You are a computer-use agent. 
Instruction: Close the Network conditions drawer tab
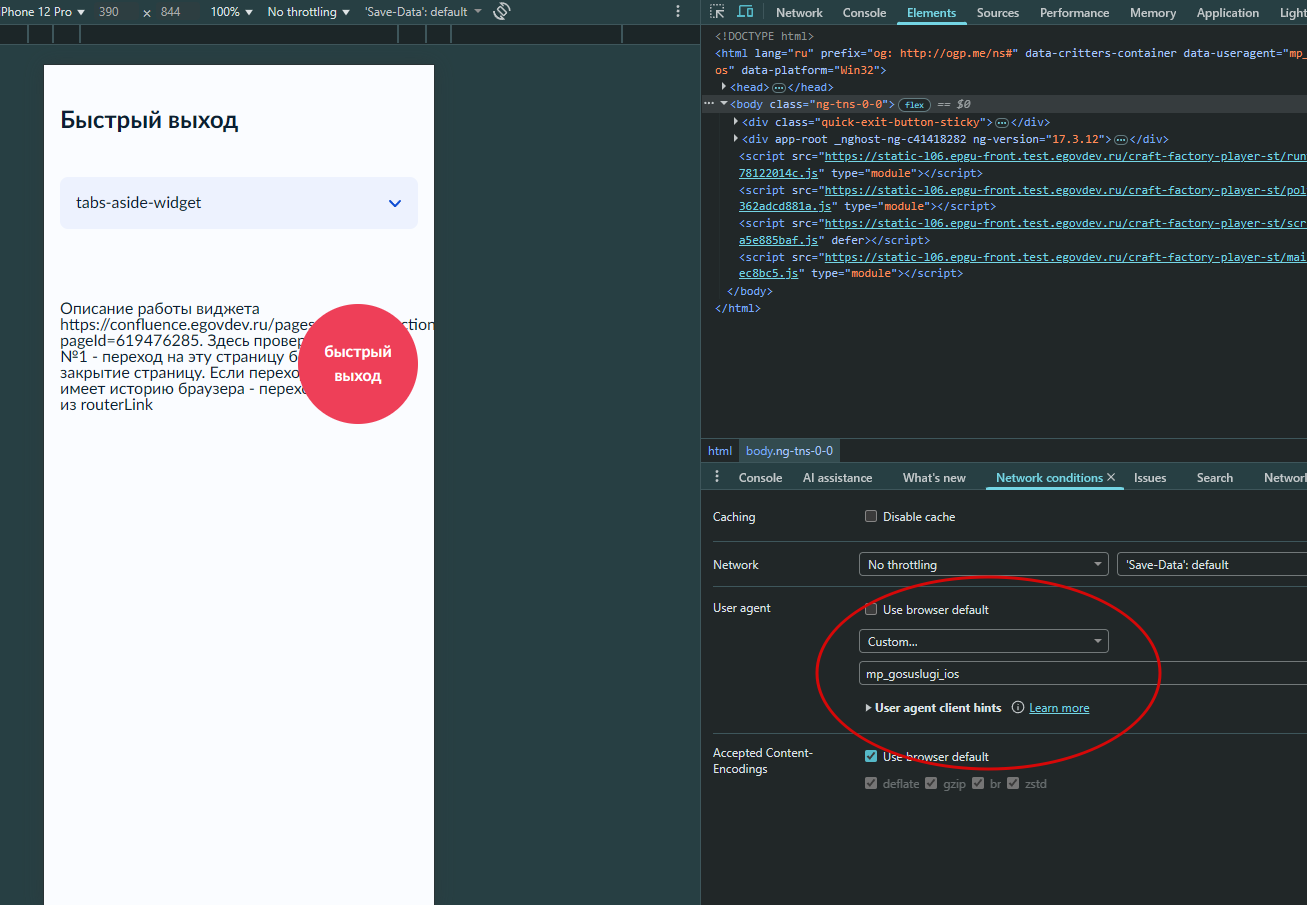pos(1110,477)
